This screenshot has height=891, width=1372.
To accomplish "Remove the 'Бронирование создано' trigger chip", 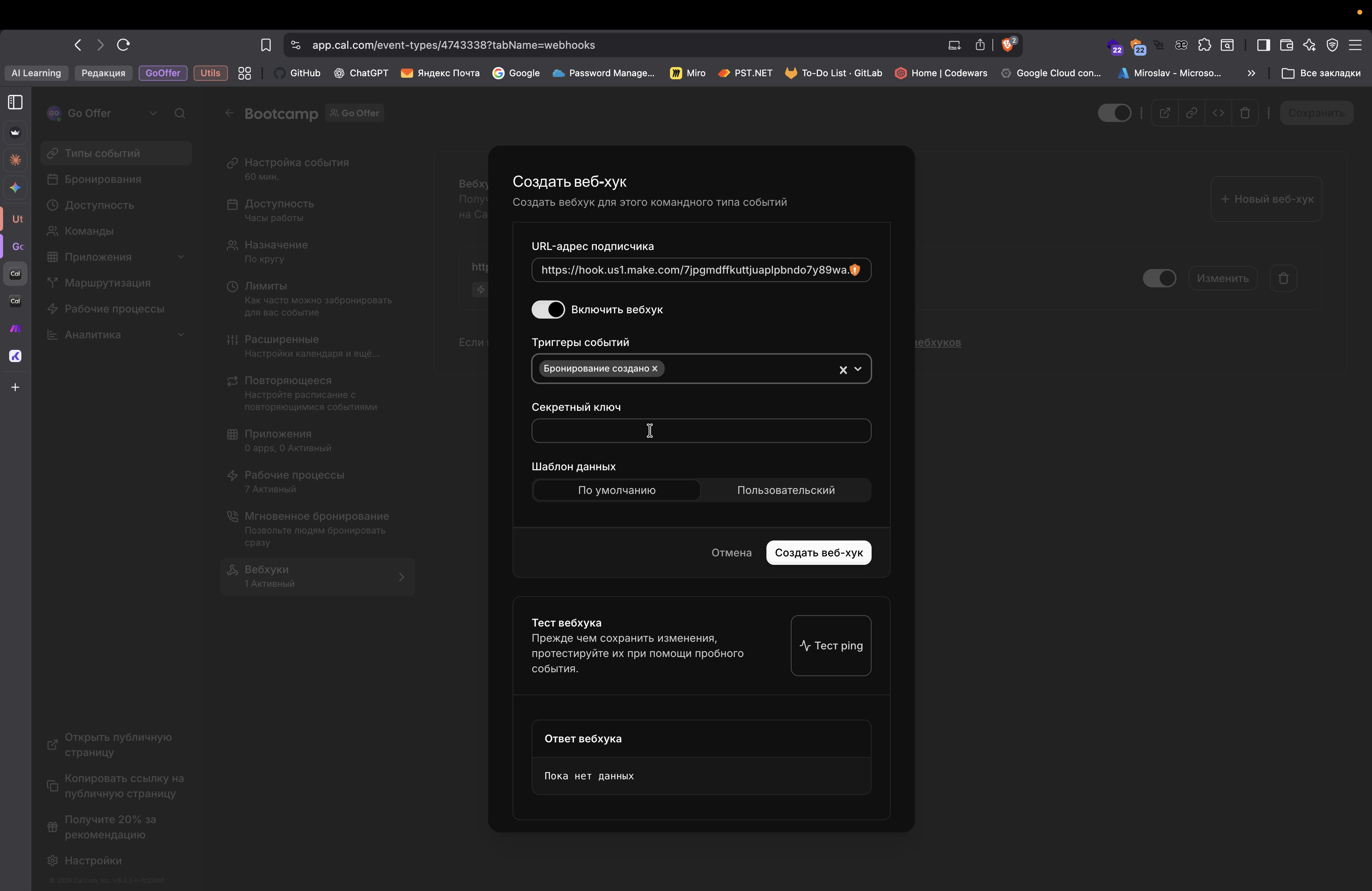I will 655,369.
